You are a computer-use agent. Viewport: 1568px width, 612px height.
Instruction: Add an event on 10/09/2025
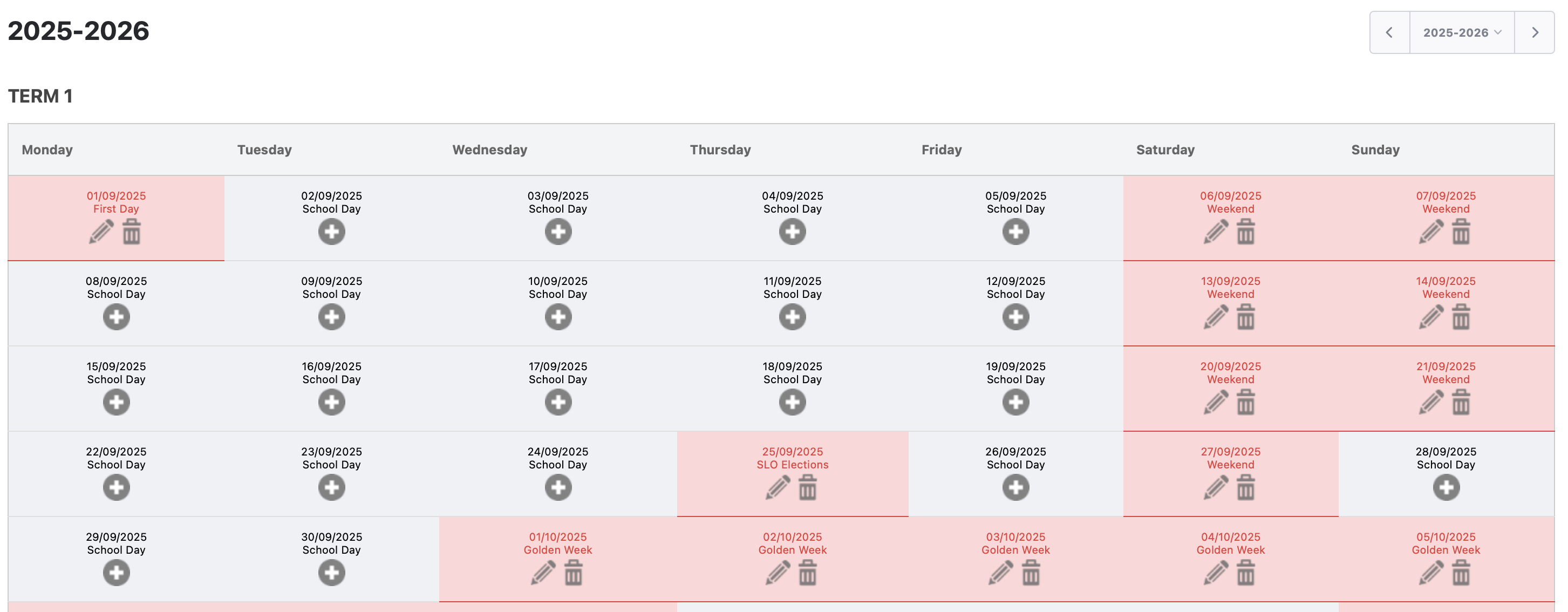tap(557, 317)
